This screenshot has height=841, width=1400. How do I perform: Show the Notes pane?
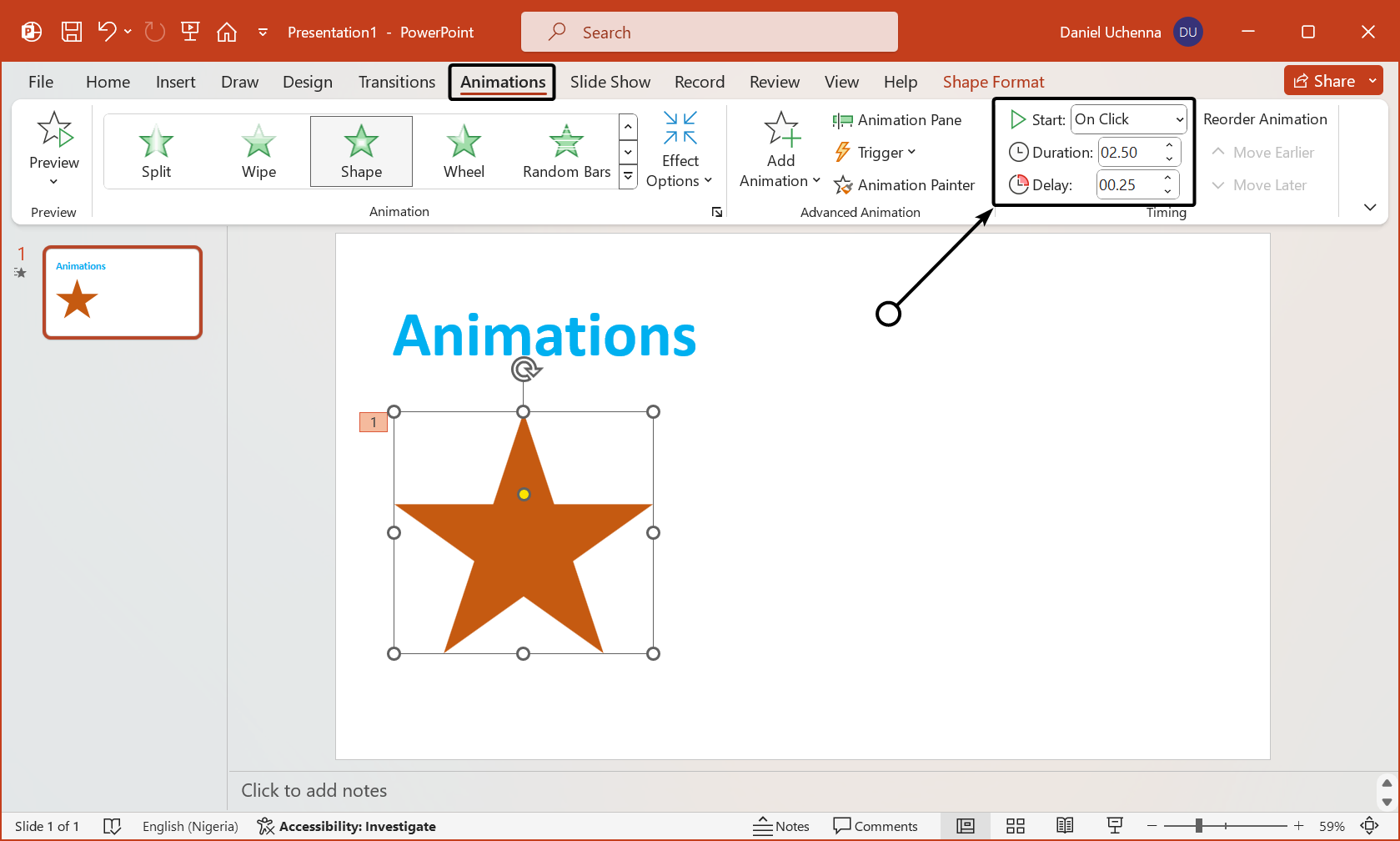(x=781, y=825)
